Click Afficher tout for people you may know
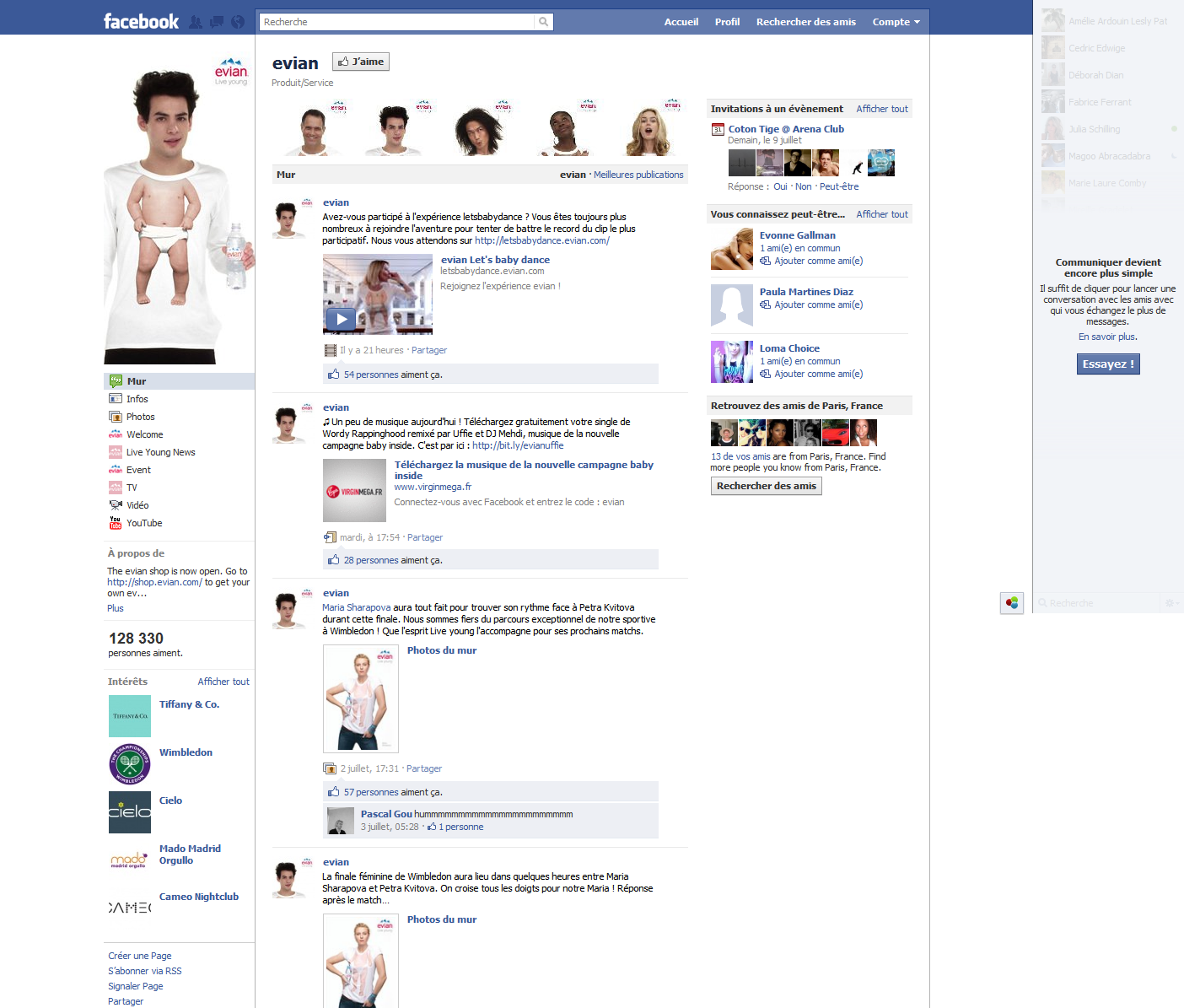1184x1008 pixels. pyautogui.click(x=882, y=214)
